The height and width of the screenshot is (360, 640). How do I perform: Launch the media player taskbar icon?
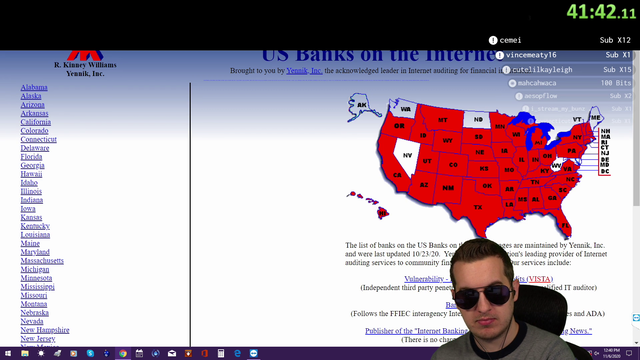pos(73,353)
